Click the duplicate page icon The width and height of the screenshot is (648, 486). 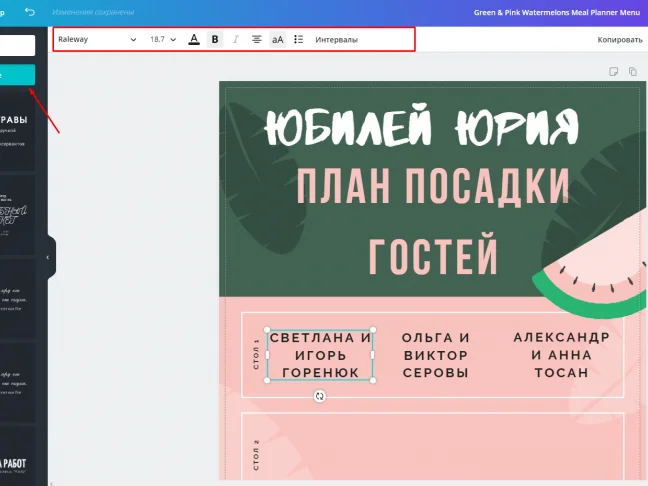click(x=632, y=71)
